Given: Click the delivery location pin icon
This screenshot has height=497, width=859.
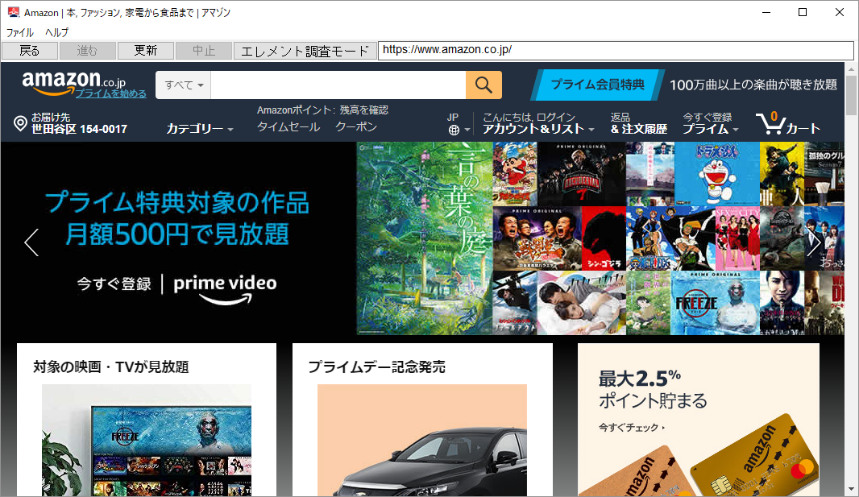Looking at the screenshot, I should pos(20,123).
